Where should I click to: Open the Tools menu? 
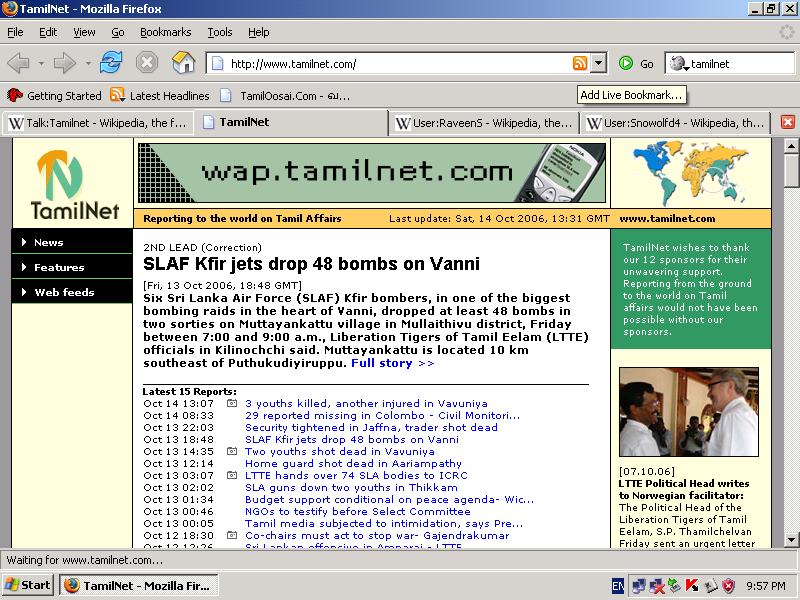point(220,32)
